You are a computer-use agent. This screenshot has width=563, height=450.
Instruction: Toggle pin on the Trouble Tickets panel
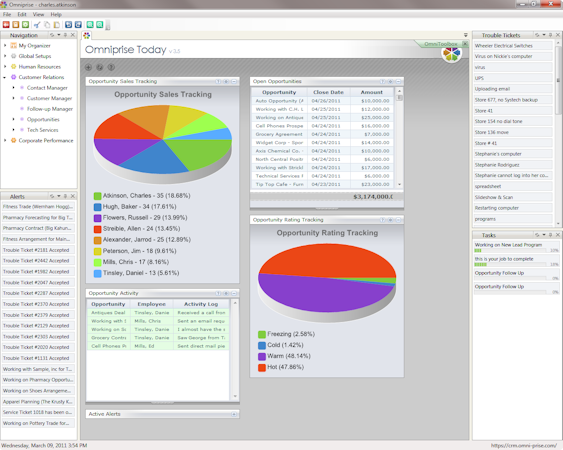click(551, 35)
